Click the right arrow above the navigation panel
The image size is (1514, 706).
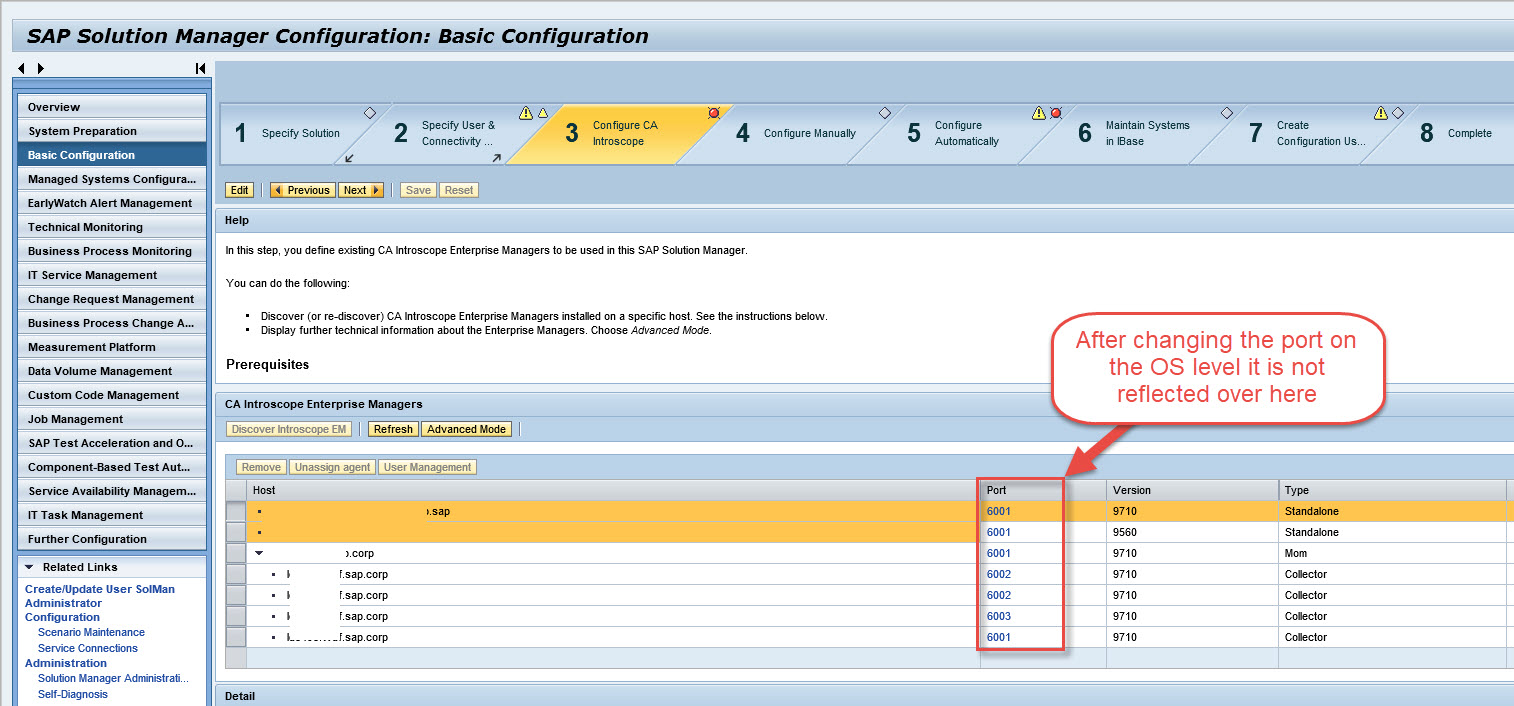(41, 68)
